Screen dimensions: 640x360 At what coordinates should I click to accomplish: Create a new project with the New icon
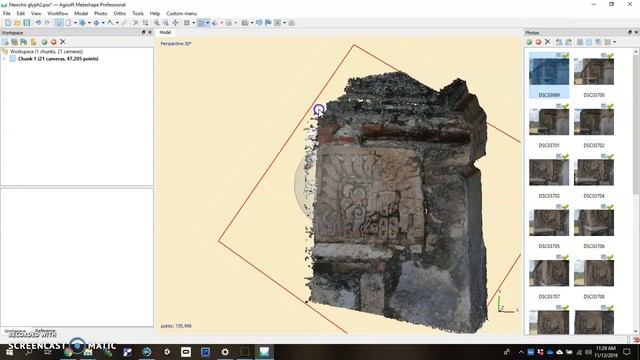8,23
